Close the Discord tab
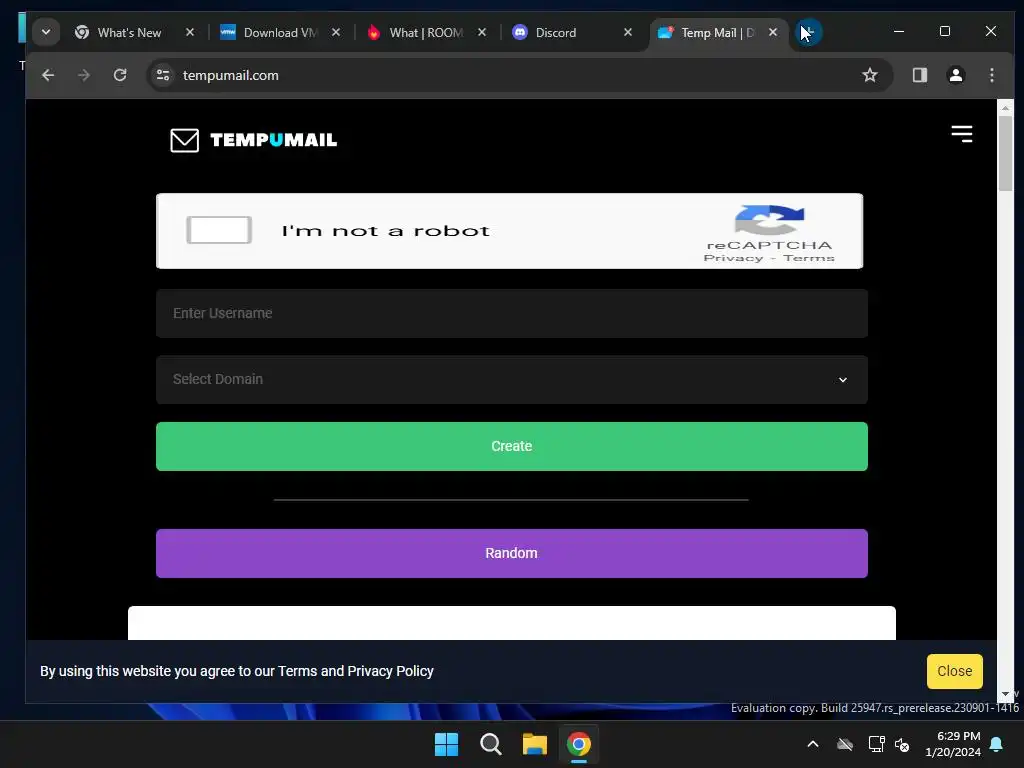The width and height of the screenshot is (1024, 768). [x=628, y=32]
